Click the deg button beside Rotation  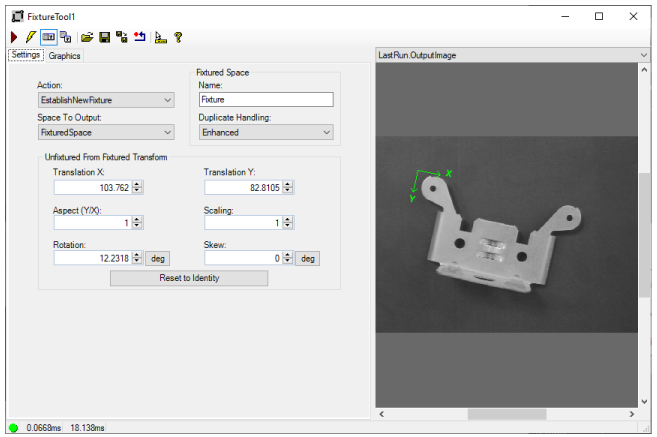[x=158, y=258]
